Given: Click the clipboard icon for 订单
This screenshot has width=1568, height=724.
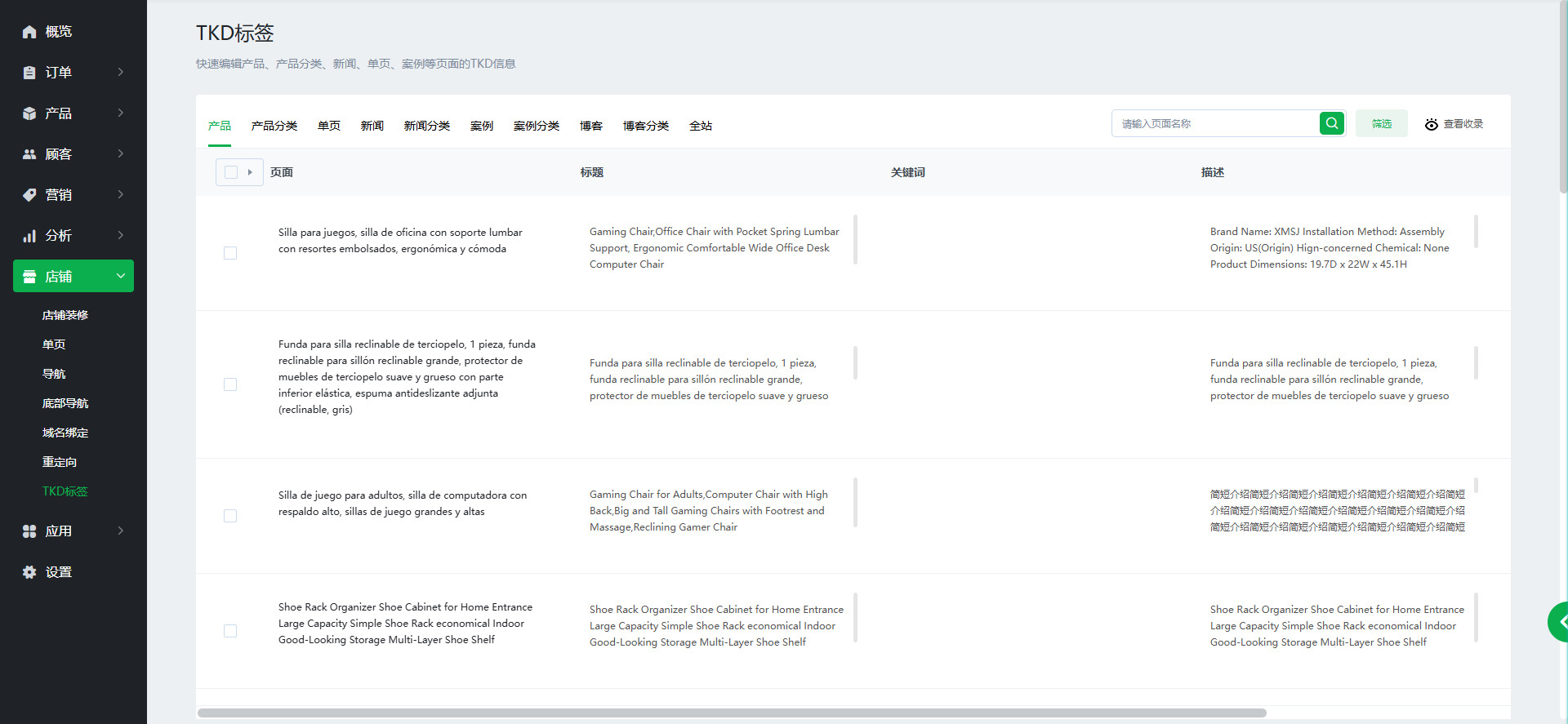Looking at the screenshot, I should tap(29, 73).
